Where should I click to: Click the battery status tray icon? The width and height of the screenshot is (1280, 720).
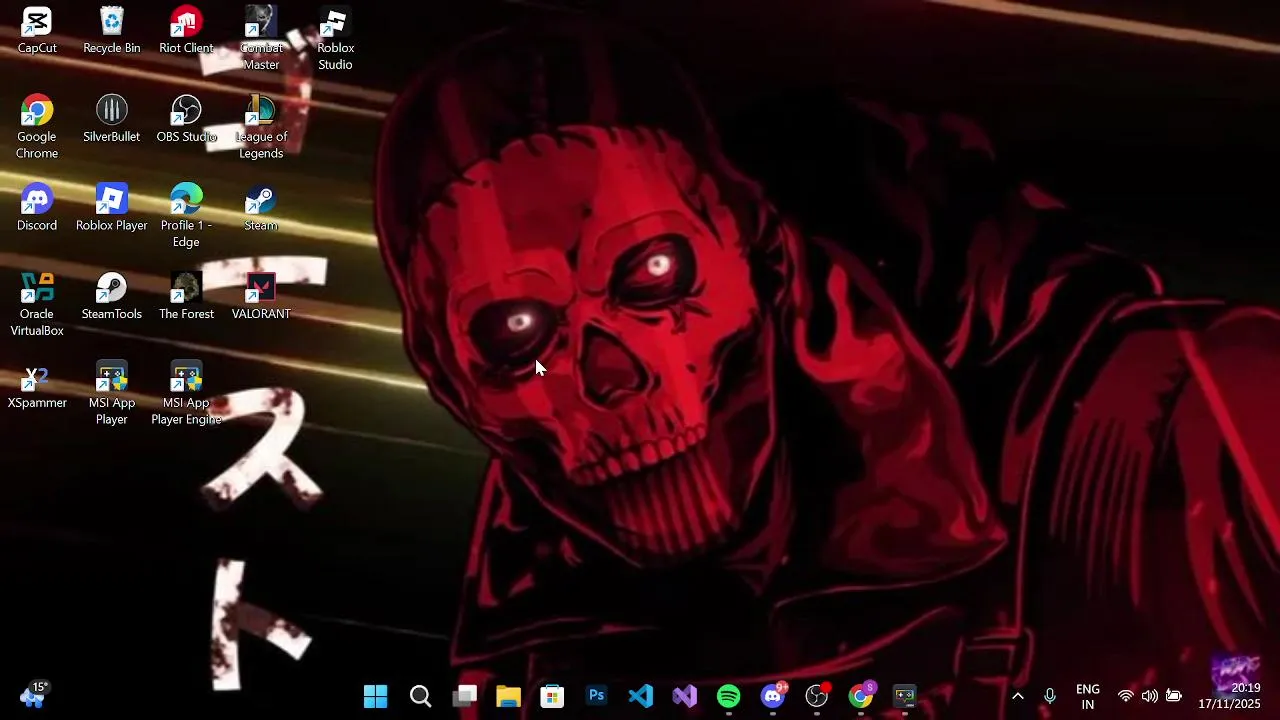coord(1174,696)
